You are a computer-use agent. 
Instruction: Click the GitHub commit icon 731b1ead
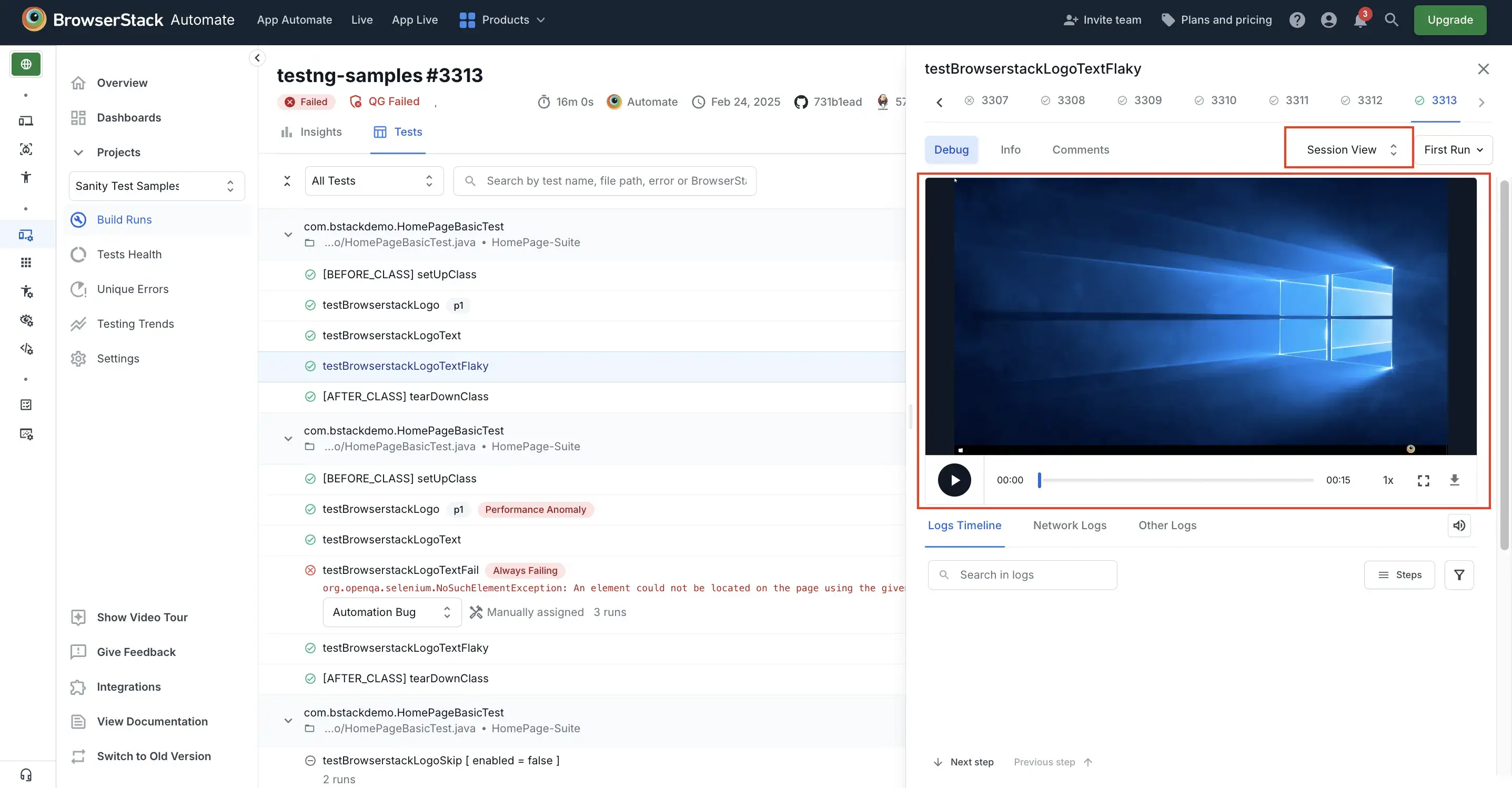(x=801, y=102)
